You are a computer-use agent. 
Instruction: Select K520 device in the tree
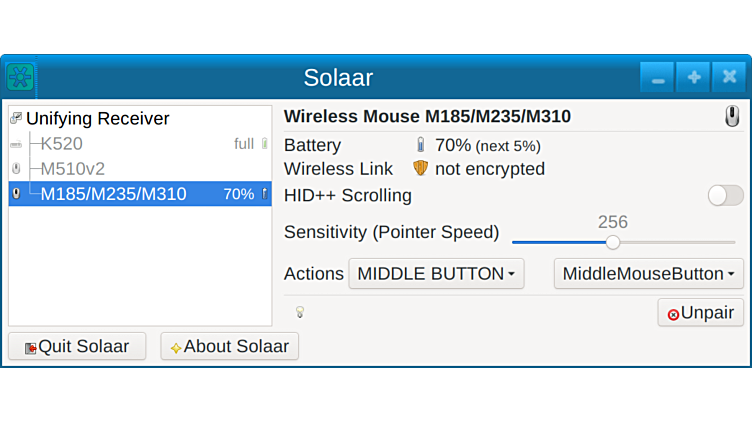[x=62, y=144]
